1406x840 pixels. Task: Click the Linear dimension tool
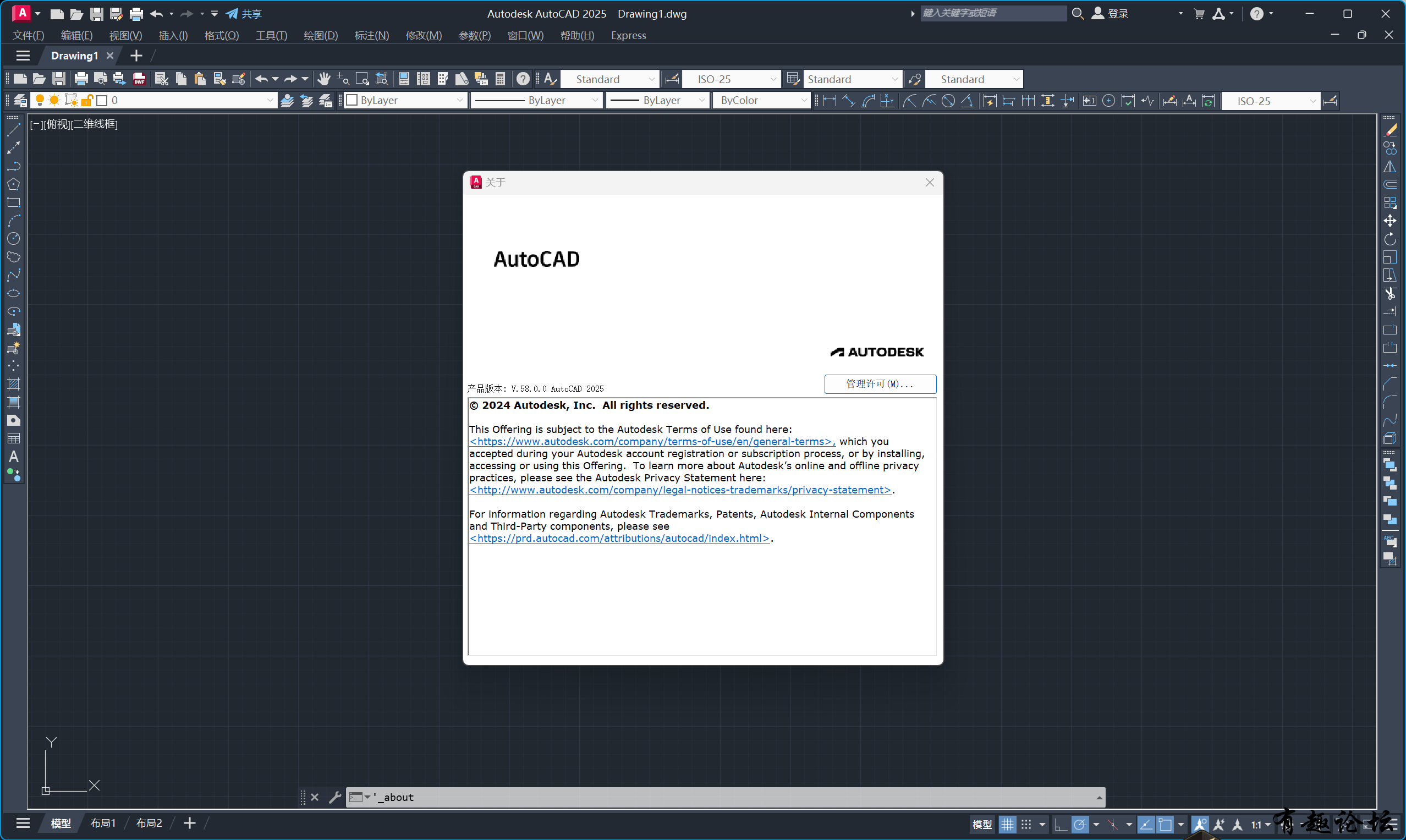829,101
